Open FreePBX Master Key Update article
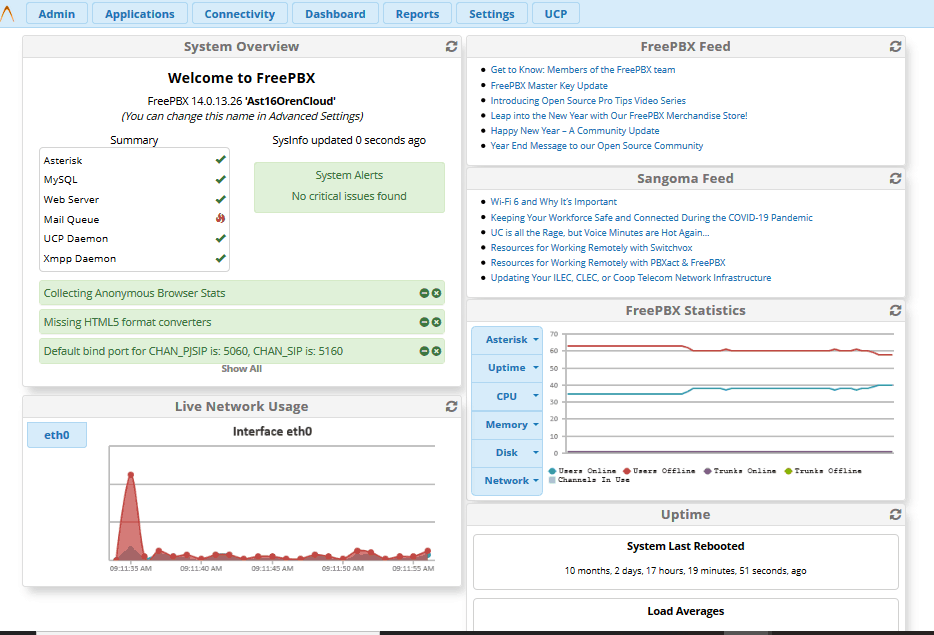934x635 pixels. pyautogui.click(x=549, y=86)
